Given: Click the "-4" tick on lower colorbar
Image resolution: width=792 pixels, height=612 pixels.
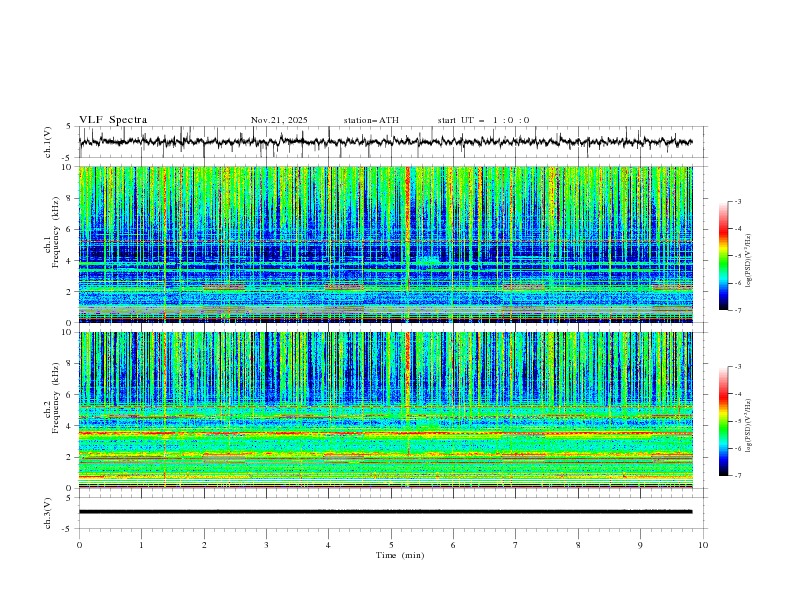Looking at the screenshot, I should [738, 394].
